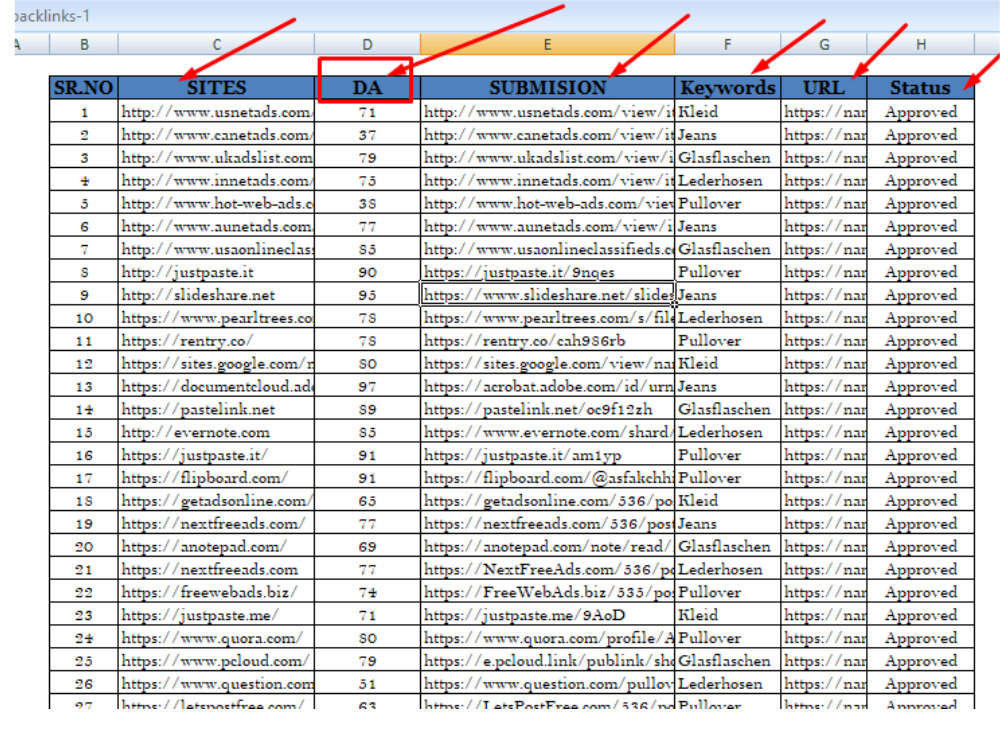The image size is (1000, 750).
Task: Click the Status header cell
Action: point(920,87)
